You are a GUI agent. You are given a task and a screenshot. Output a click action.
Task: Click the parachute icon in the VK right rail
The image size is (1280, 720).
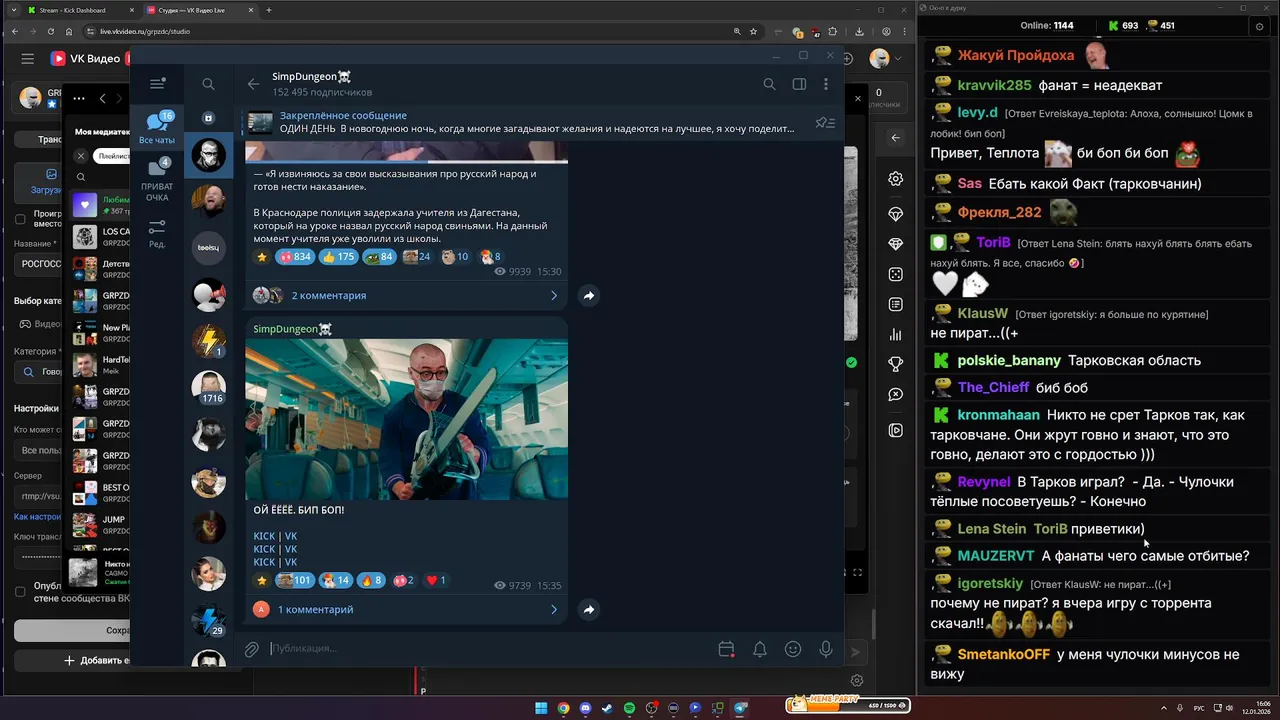896,214
